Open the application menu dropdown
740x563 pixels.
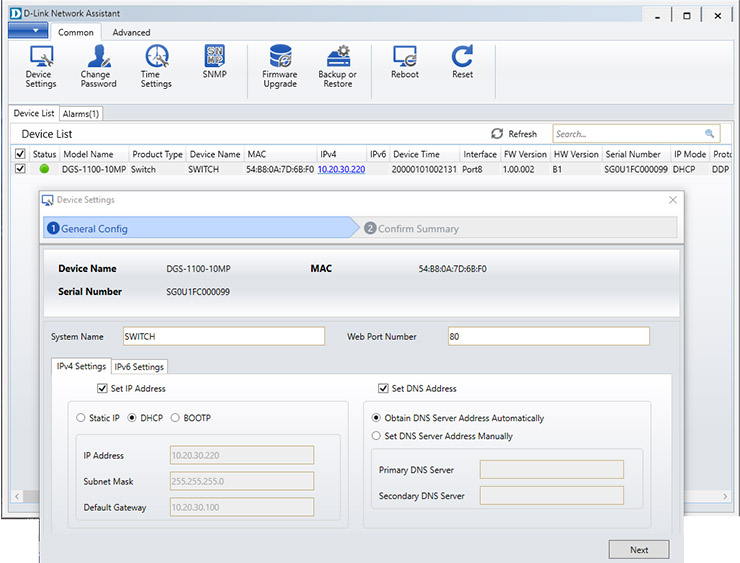click(27, 31)
